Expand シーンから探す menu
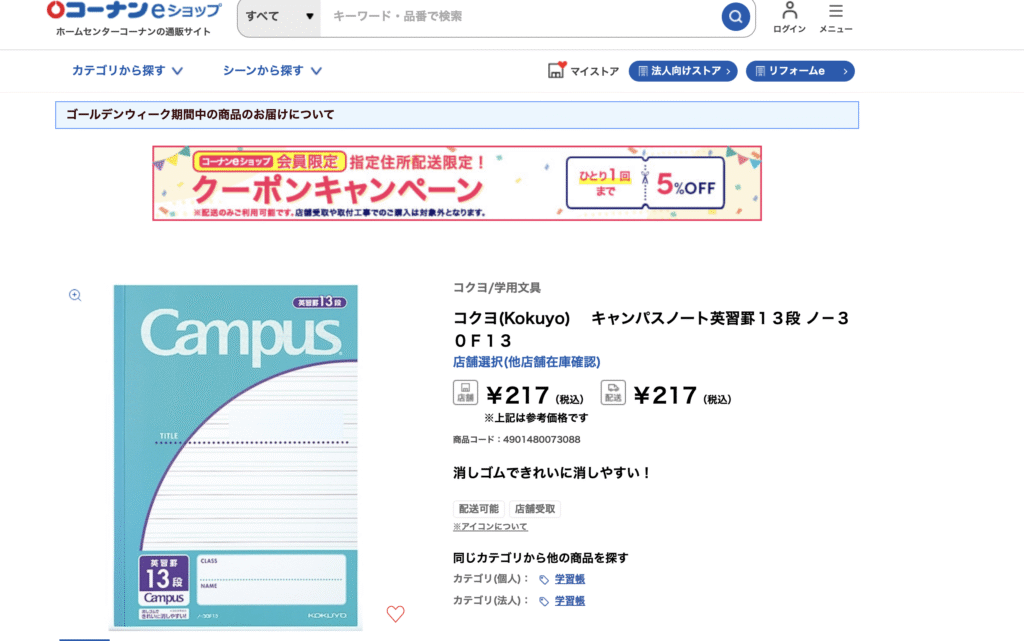Screen dimensions: 1024x641 click(272, 70)
